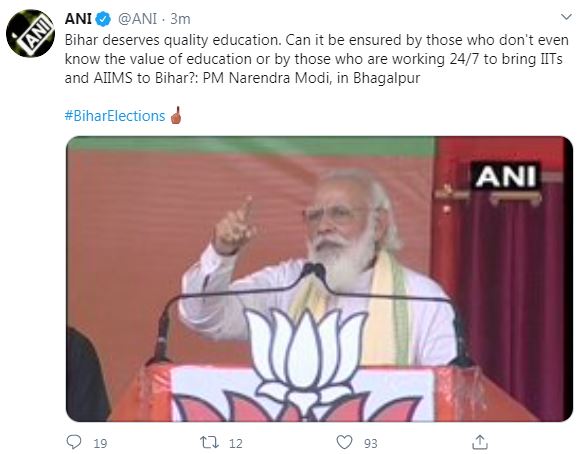Click the ANI watermark in the video

pos(506,176)
